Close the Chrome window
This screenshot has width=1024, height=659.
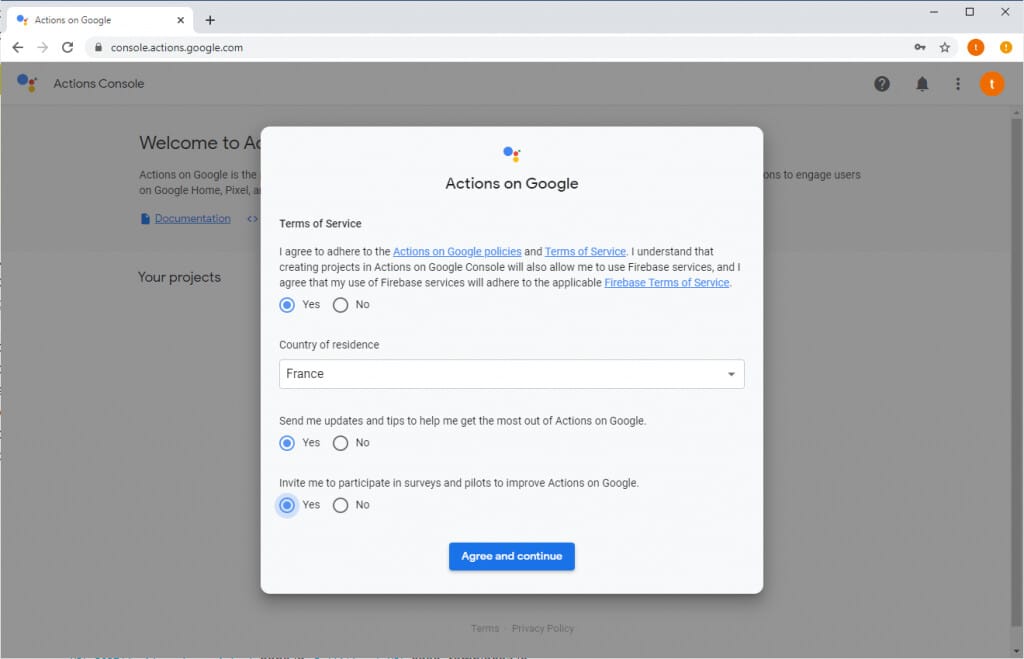[x=1005, y=12]
